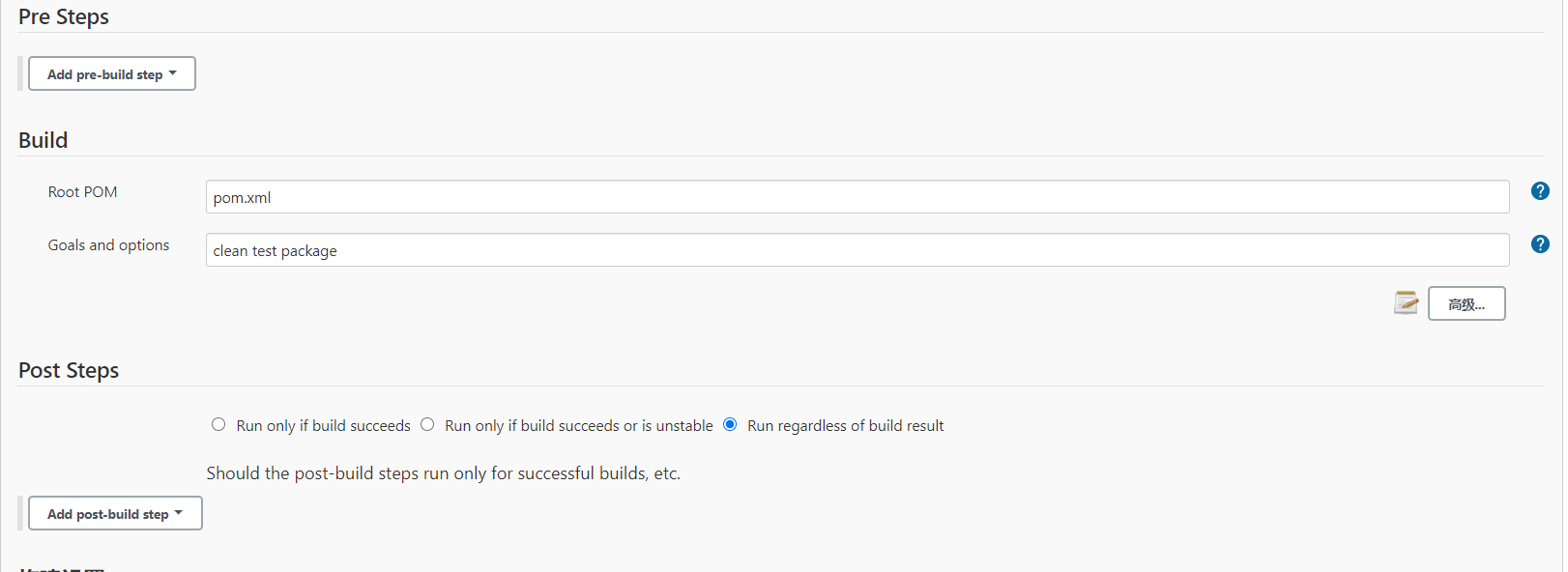Select Run regardless of build result
The height and width of the screenshot is (572, 1568).
(730, 424)
